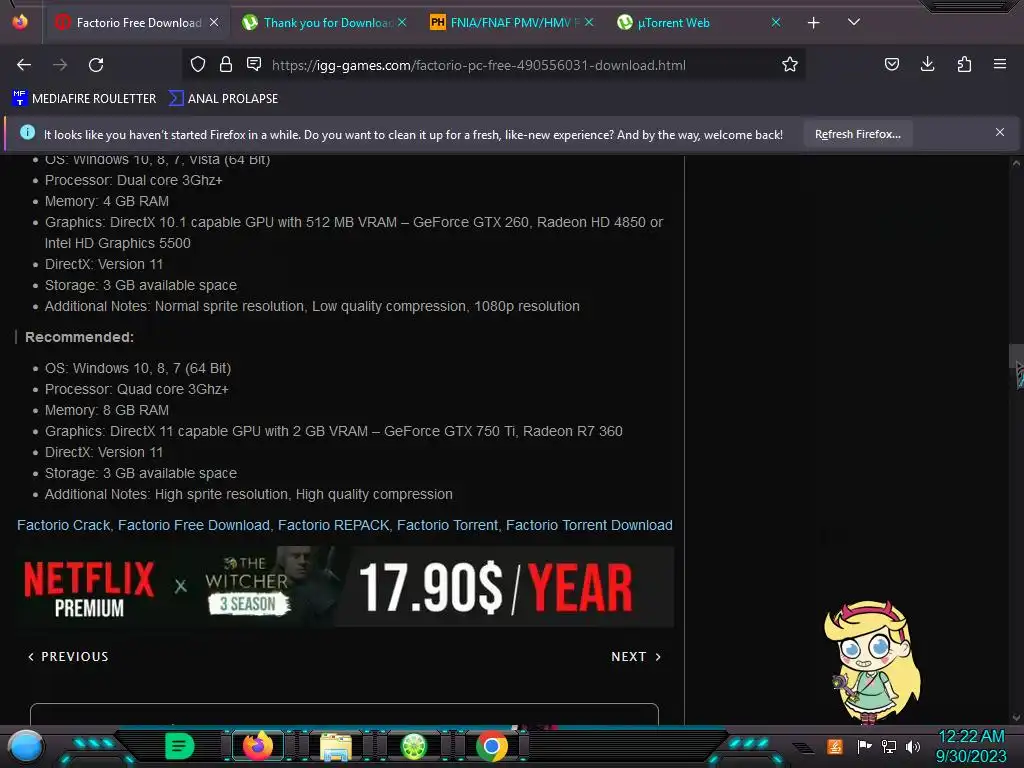Click the Refresh Firefox button

click(x=857, y=134)
